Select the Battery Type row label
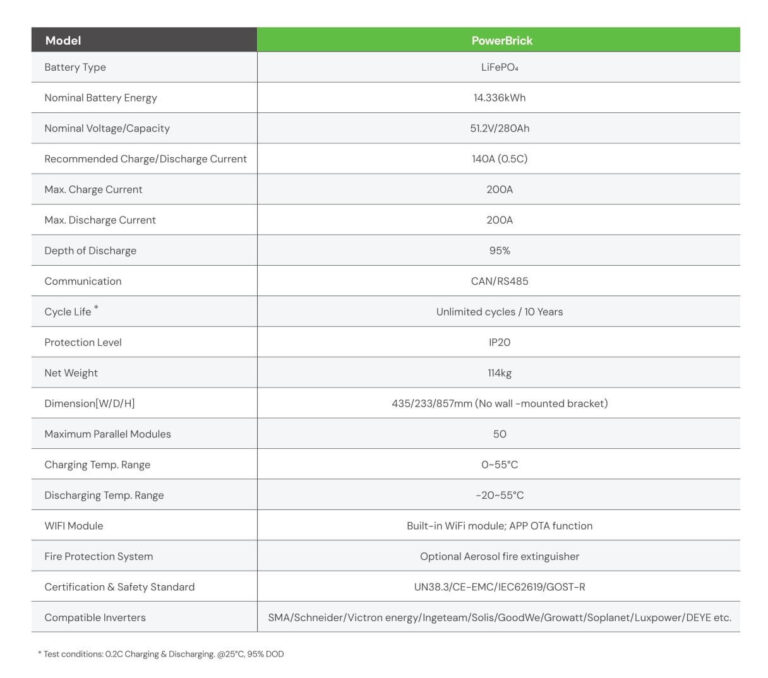The image size is (768, 678). click(75, 67)
